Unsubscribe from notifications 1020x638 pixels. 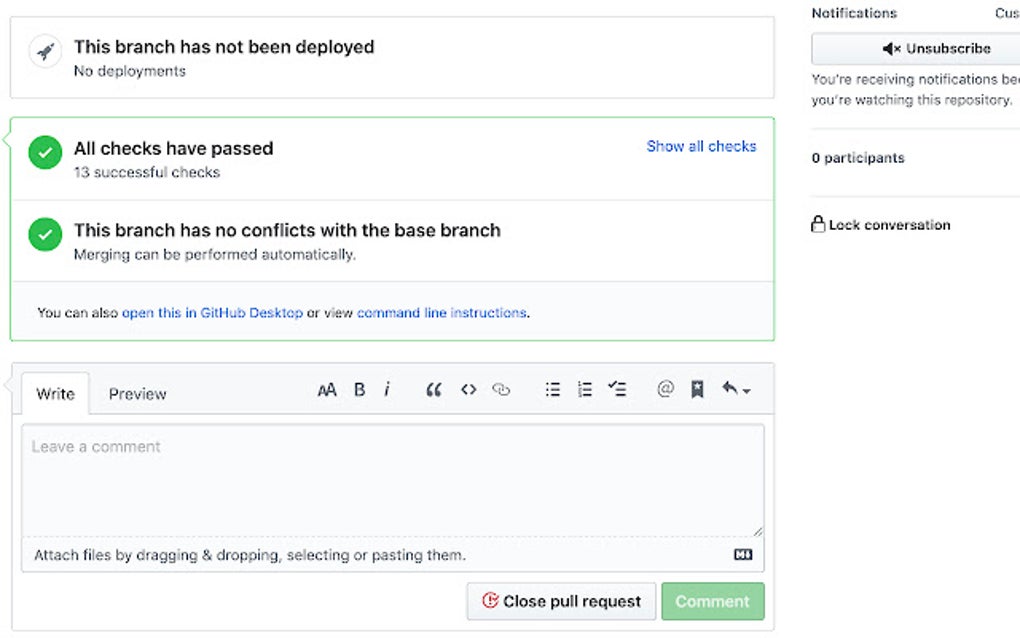pos(937,48)
